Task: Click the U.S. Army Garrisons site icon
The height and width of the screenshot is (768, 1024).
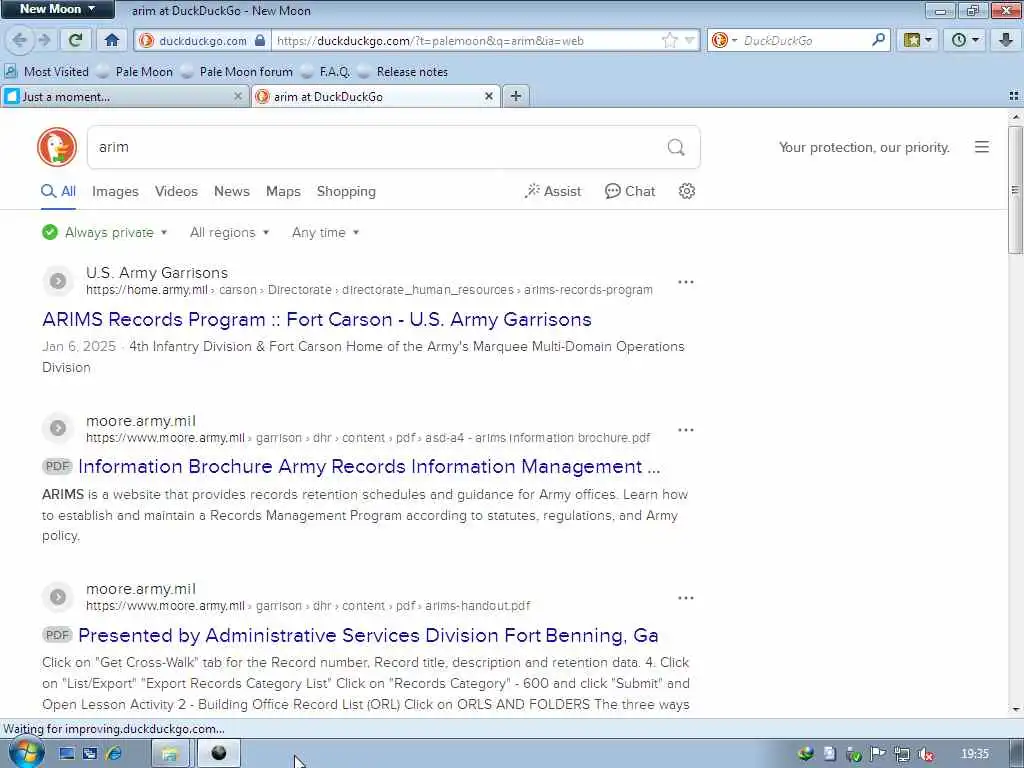Action: coord(58,281)
